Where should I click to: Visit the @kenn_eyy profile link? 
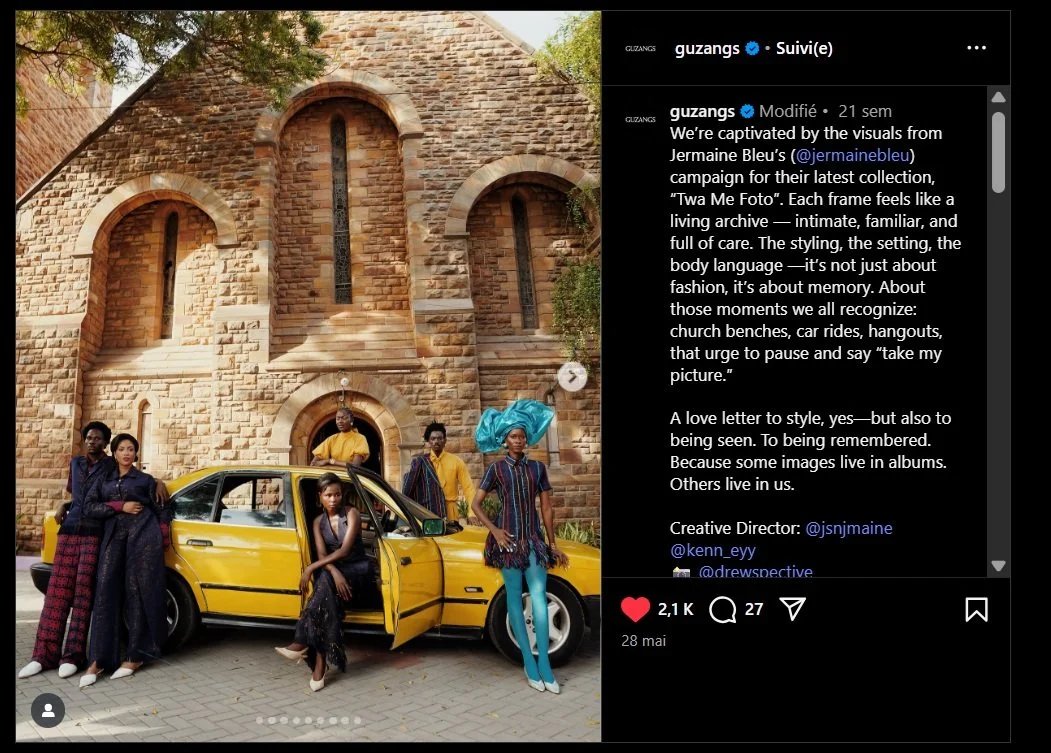click(x=713, y=550)
